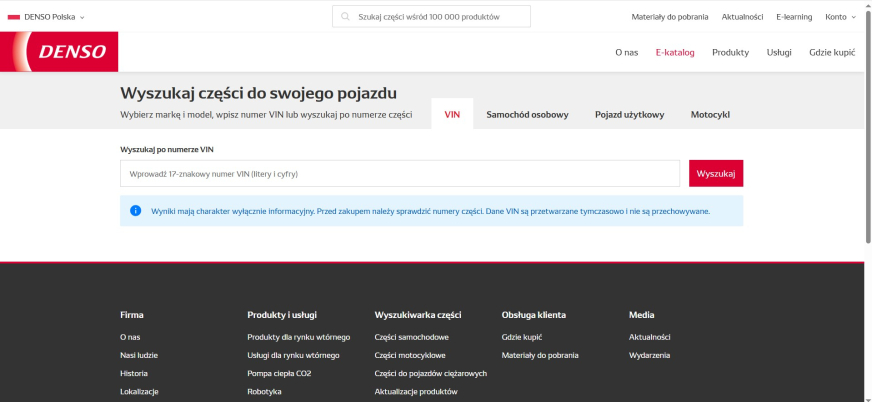Open Pompa ciepła CO2 footer link
This screenshot has width=872, height=402.
tap(279, 373)
